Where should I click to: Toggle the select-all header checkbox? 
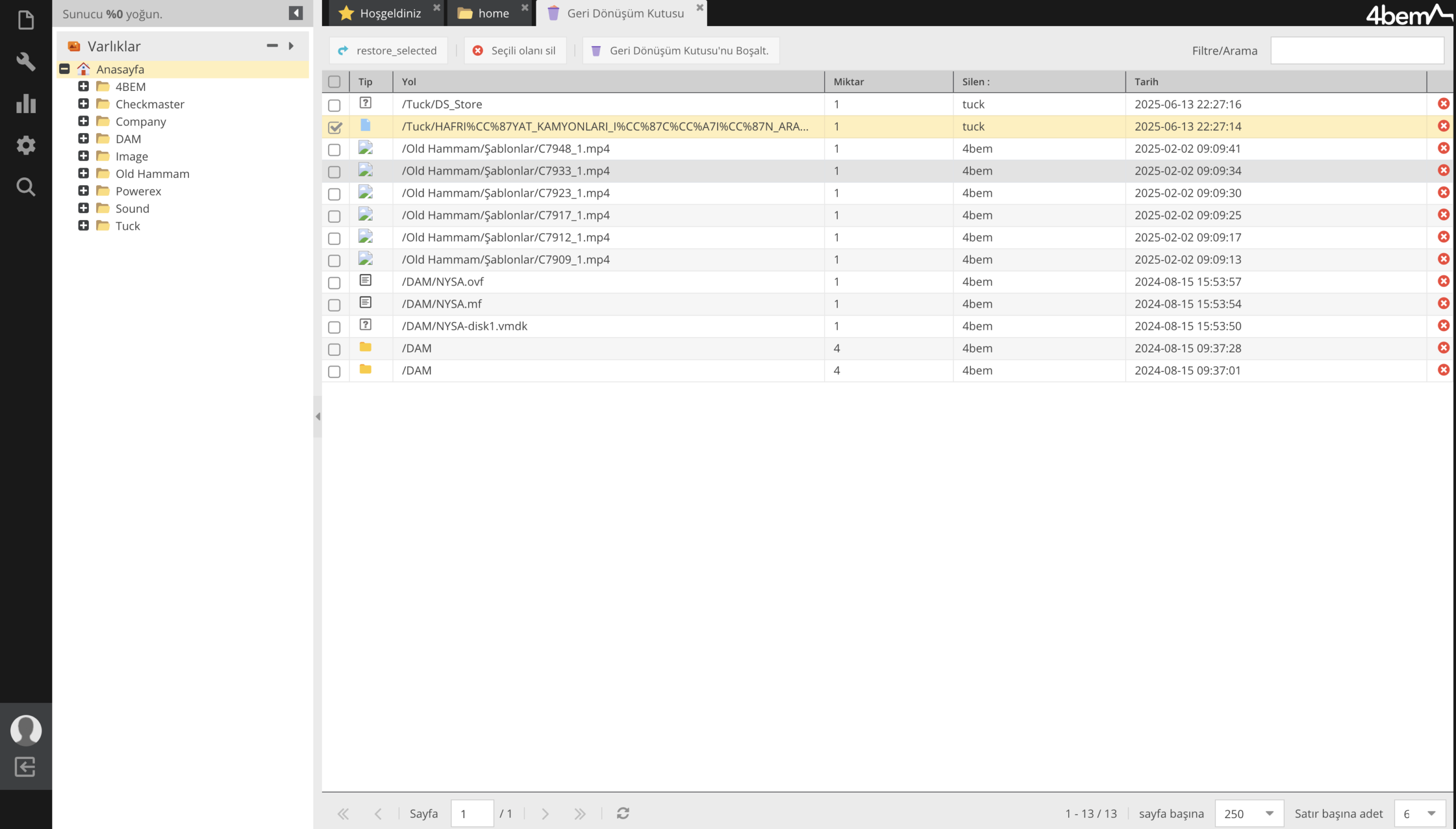coord(334,82)
